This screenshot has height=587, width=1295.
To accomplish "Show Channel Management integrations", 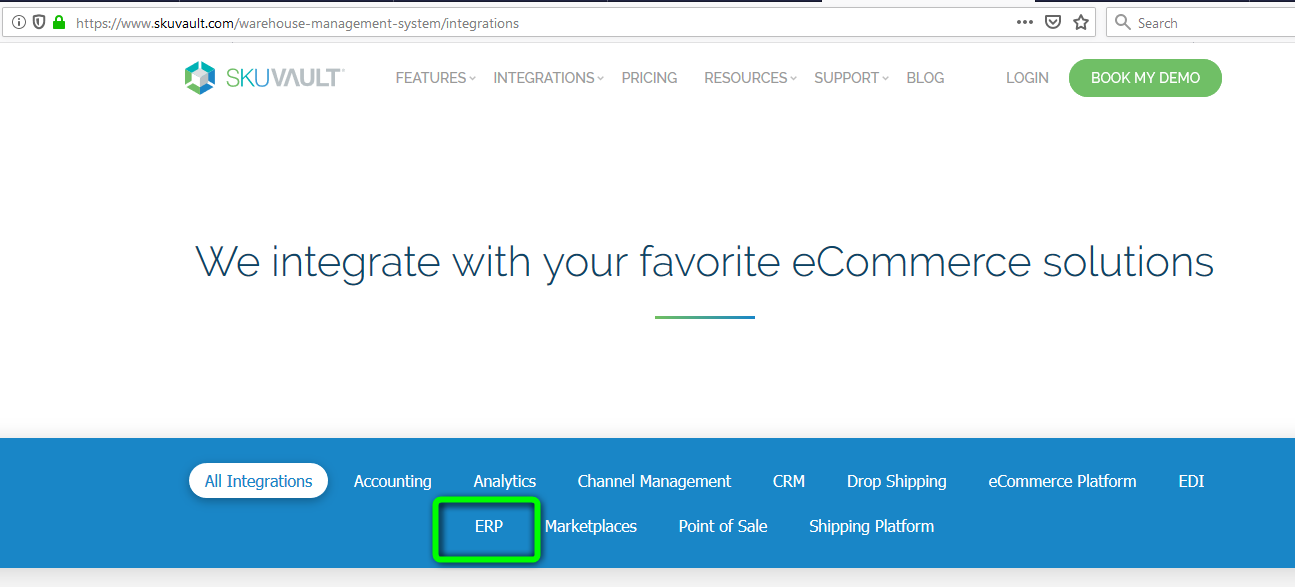I will coord(654,481).
